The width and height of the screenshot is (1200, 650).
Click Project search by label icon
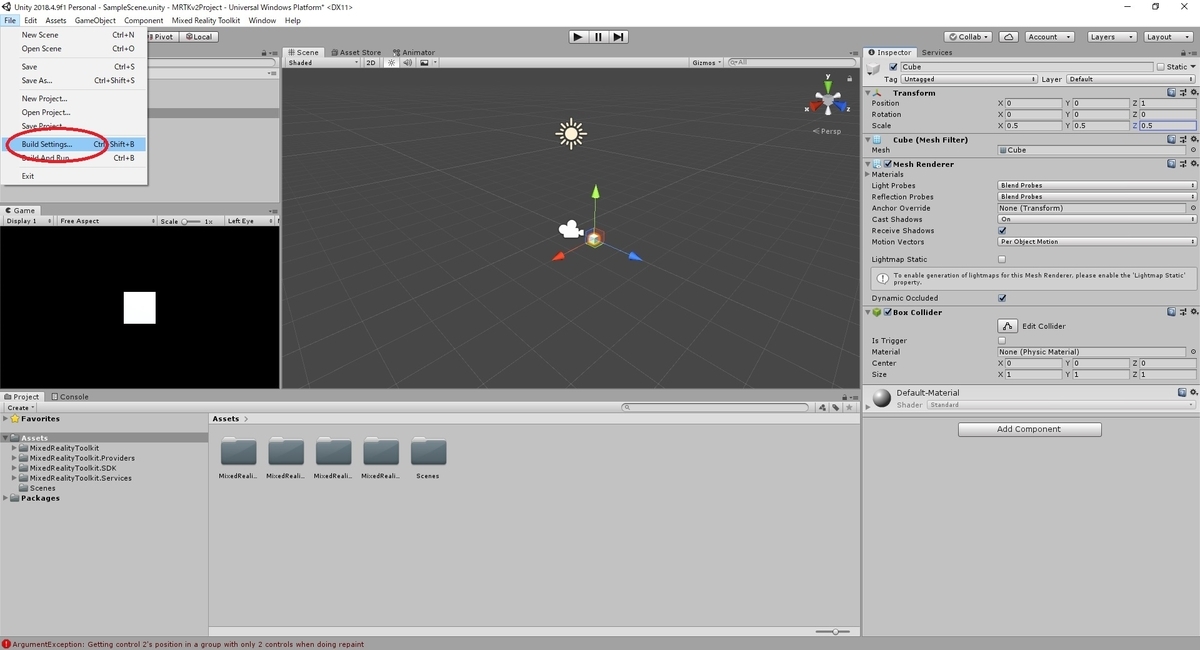coord(836,408)
